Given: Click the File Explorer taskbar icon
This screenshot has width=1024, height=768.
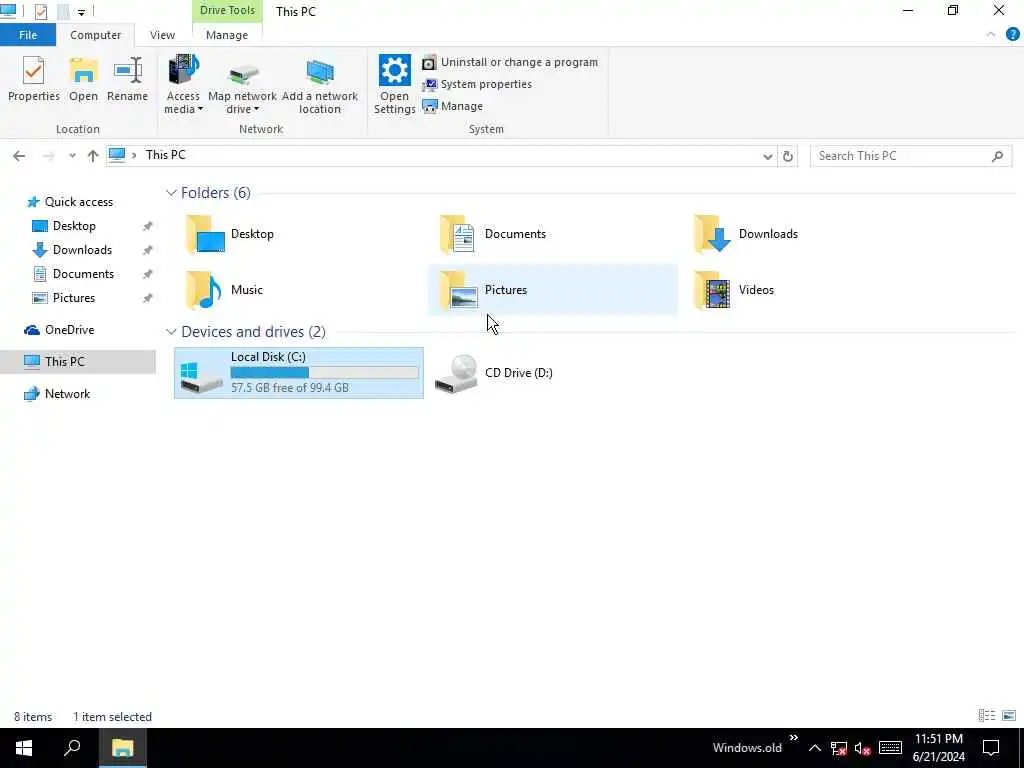Looking at the screenshot, I should (x=122, y=748).
